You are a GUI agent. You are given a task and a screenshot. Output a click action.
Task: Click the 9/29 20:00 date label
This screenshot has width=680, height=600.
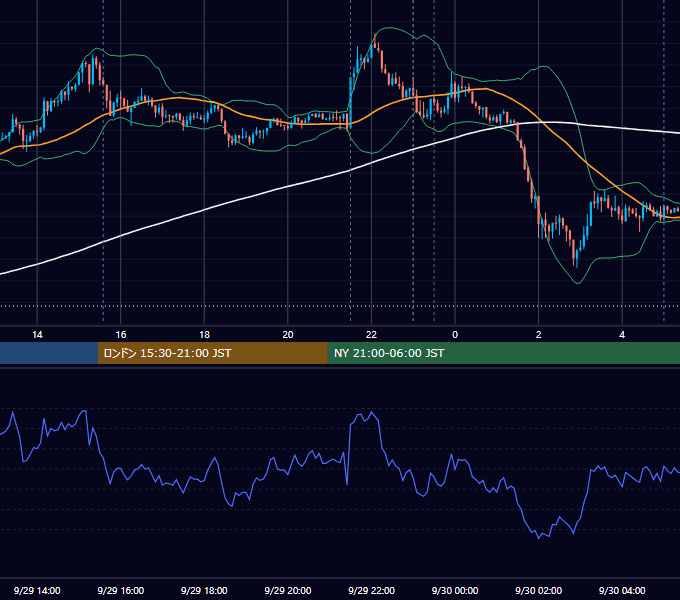pos(288,590)
